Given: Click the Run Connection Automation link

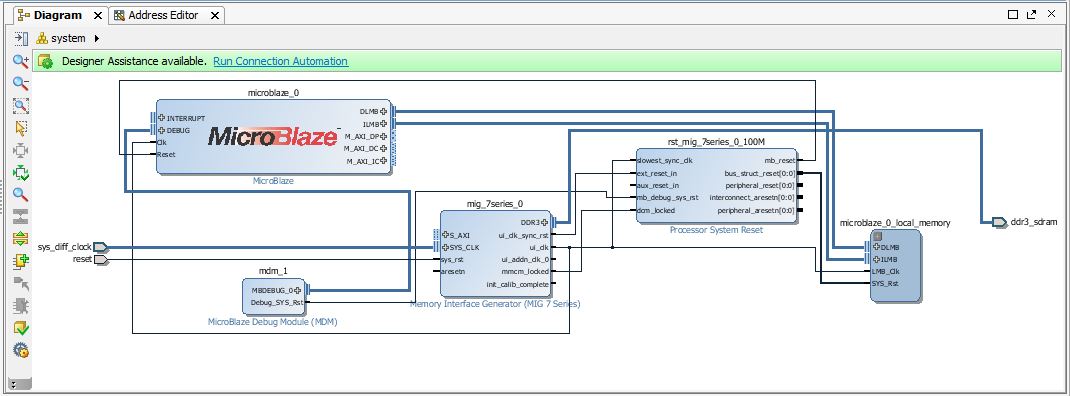Looking at the screenshot, I should coord(280,61).
